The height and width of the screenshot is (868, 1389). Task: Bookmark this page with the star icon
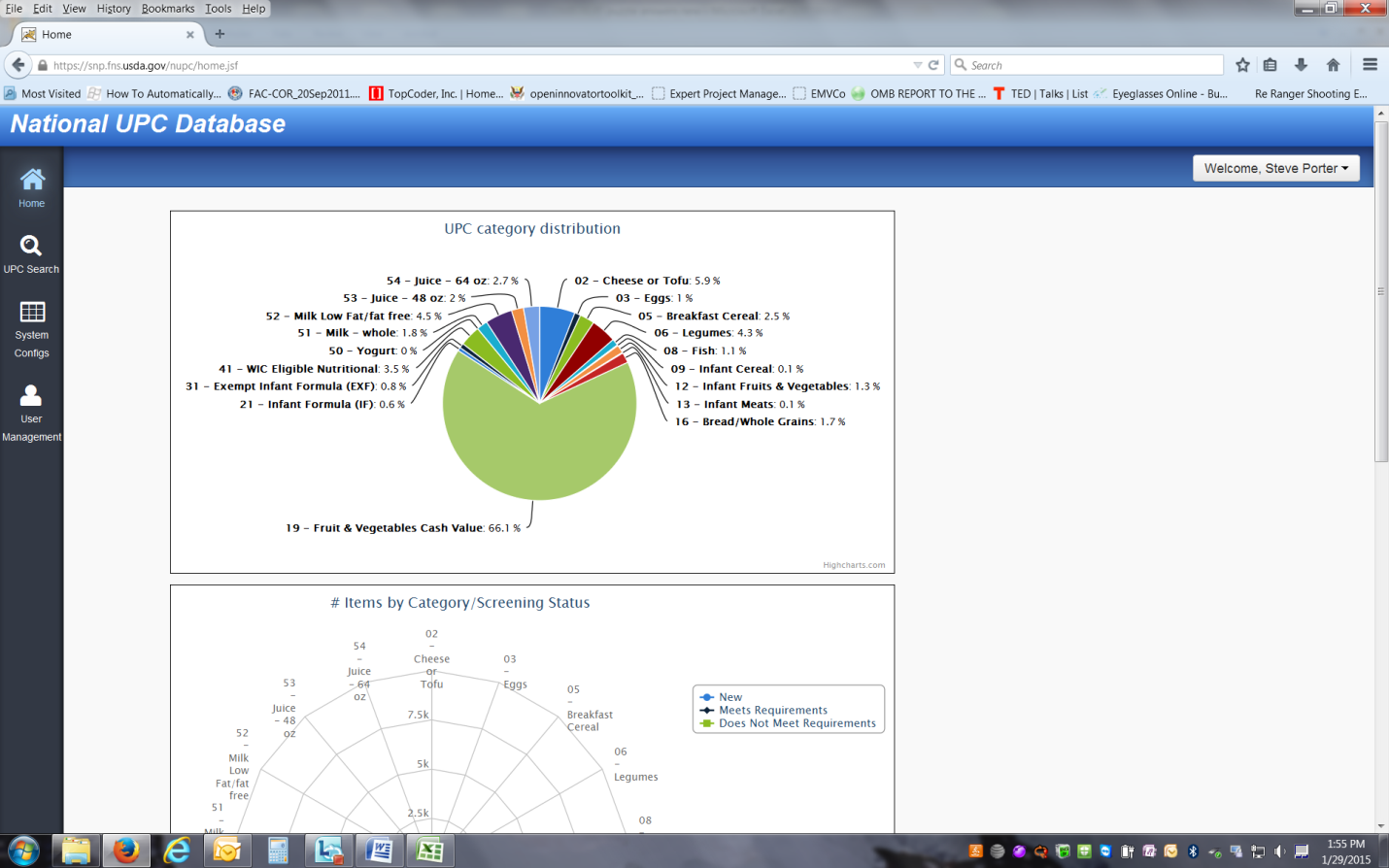(x=1242, y=65)
